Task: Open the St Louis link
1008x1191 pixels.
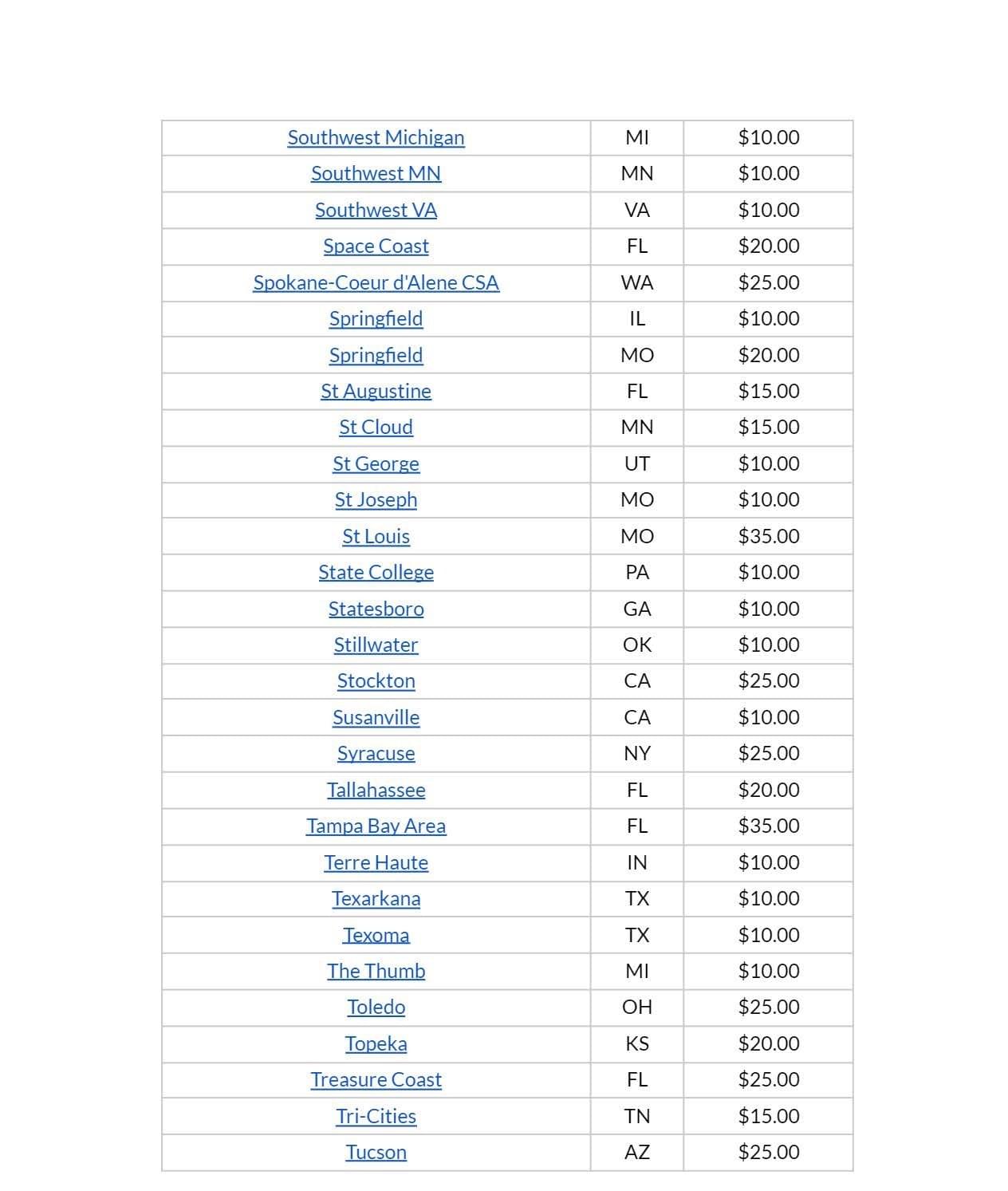Action: 376,537
